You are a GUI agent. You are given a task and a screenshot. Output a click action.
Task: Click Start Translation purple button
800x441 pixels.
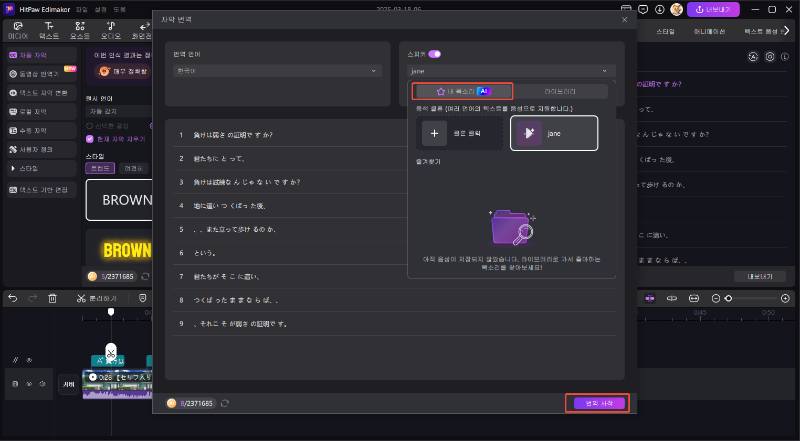pyautogui.click(x=599, y=403)
